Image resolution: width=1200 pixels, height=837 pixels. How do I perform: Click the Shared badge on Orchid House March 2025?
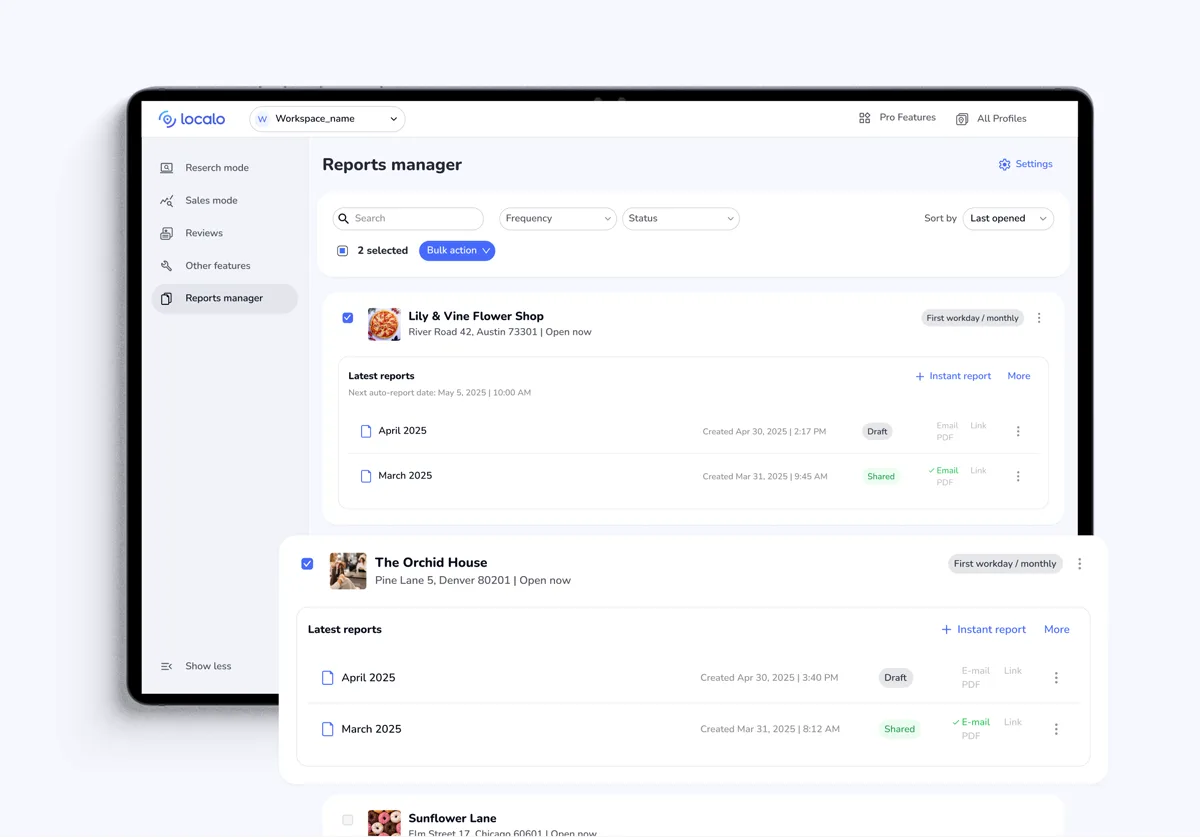pos(899,729)
